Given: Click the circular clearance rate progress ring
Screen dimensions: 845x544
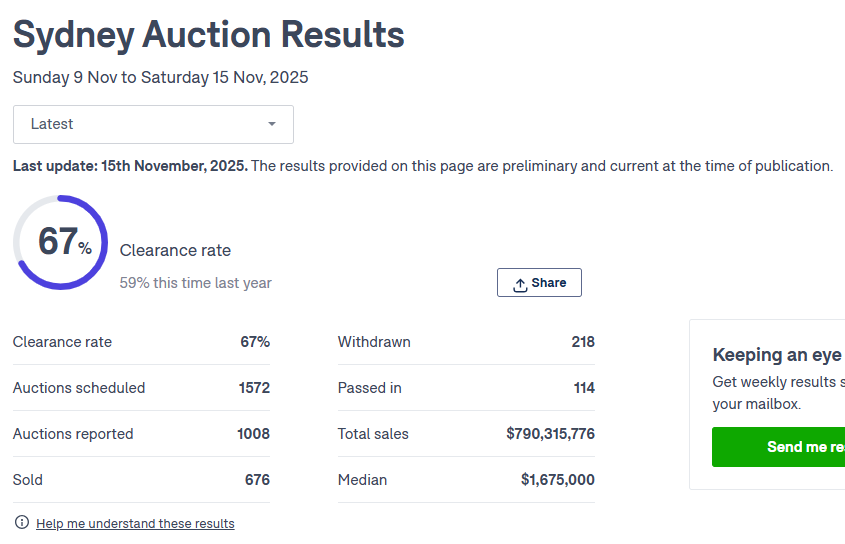Looking at the screenshot, I should (61, 242).
